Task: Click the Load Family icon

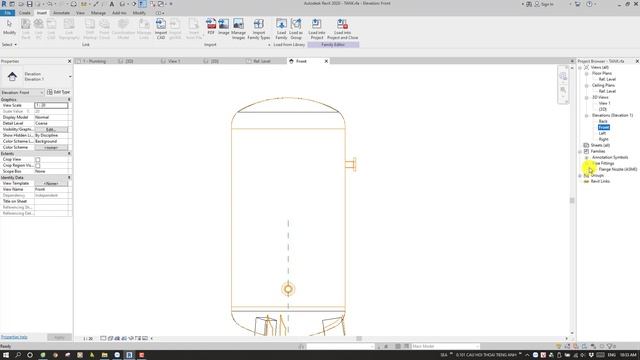Action: (x=281, y=29)
